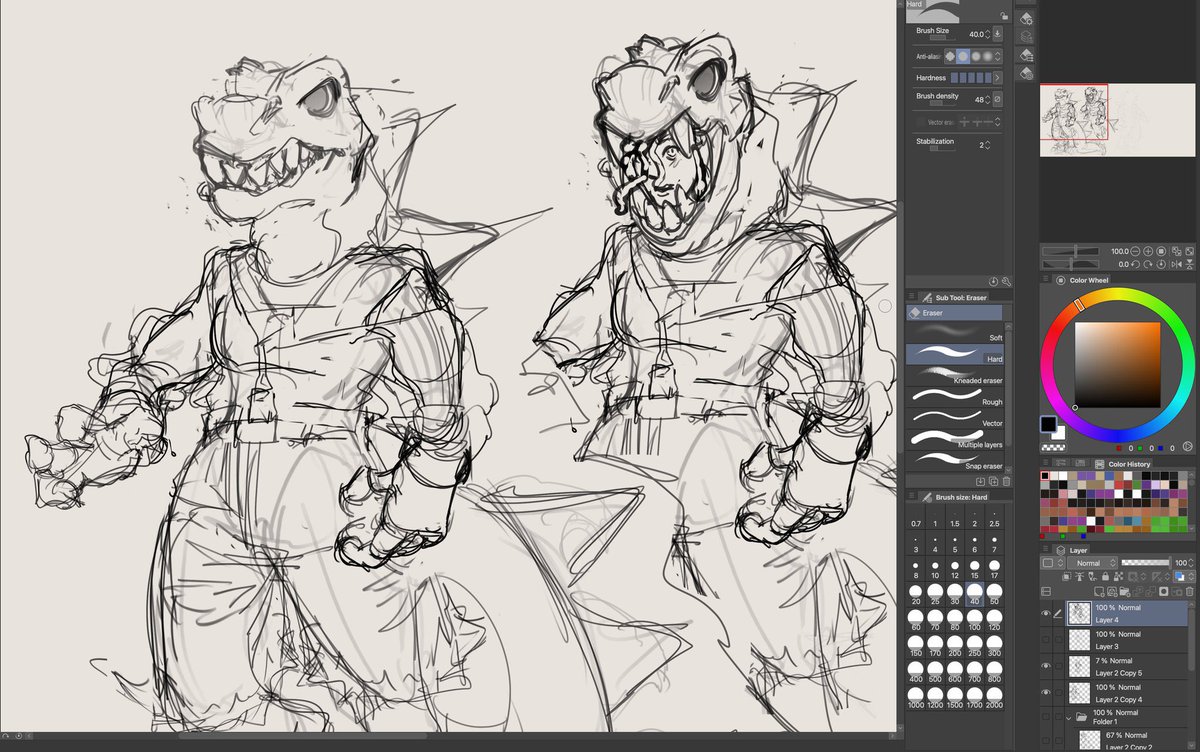Viewport: 1200px width, 752px height.
Task: Click the layer opacity stepper arrows
Action: click(x=1192, y=563)
